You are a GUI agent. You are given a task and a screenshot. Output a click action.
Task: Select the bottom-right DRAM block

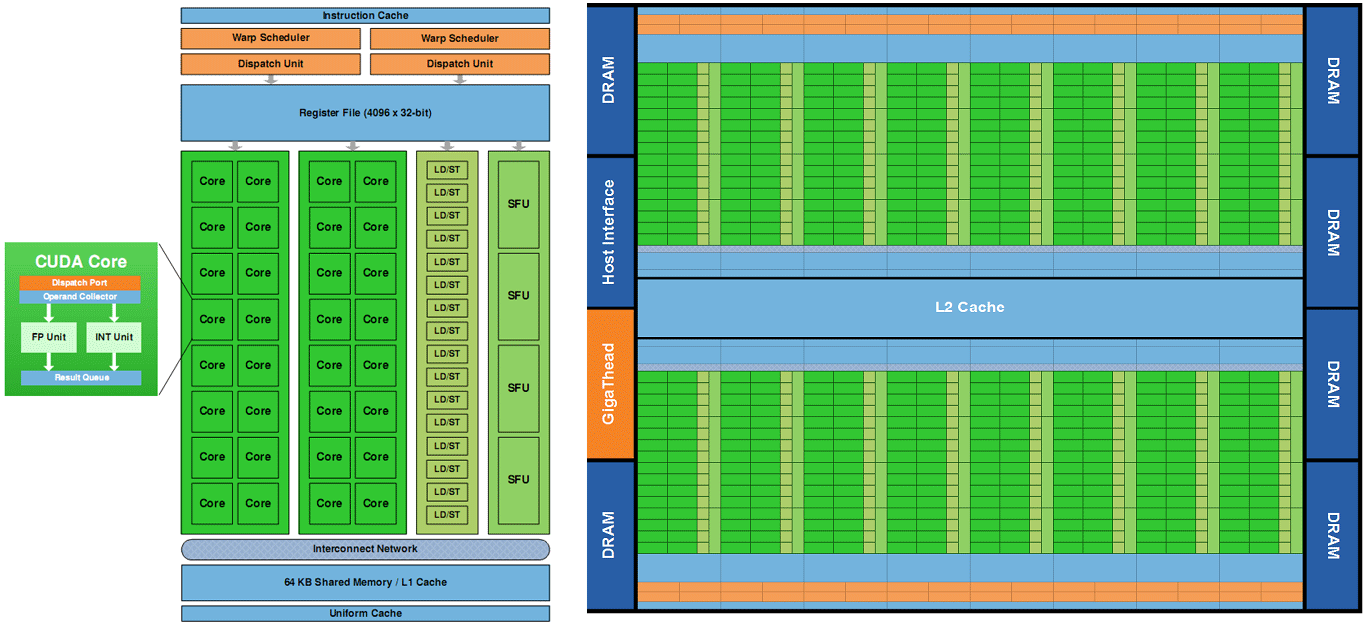[1332, 535]
